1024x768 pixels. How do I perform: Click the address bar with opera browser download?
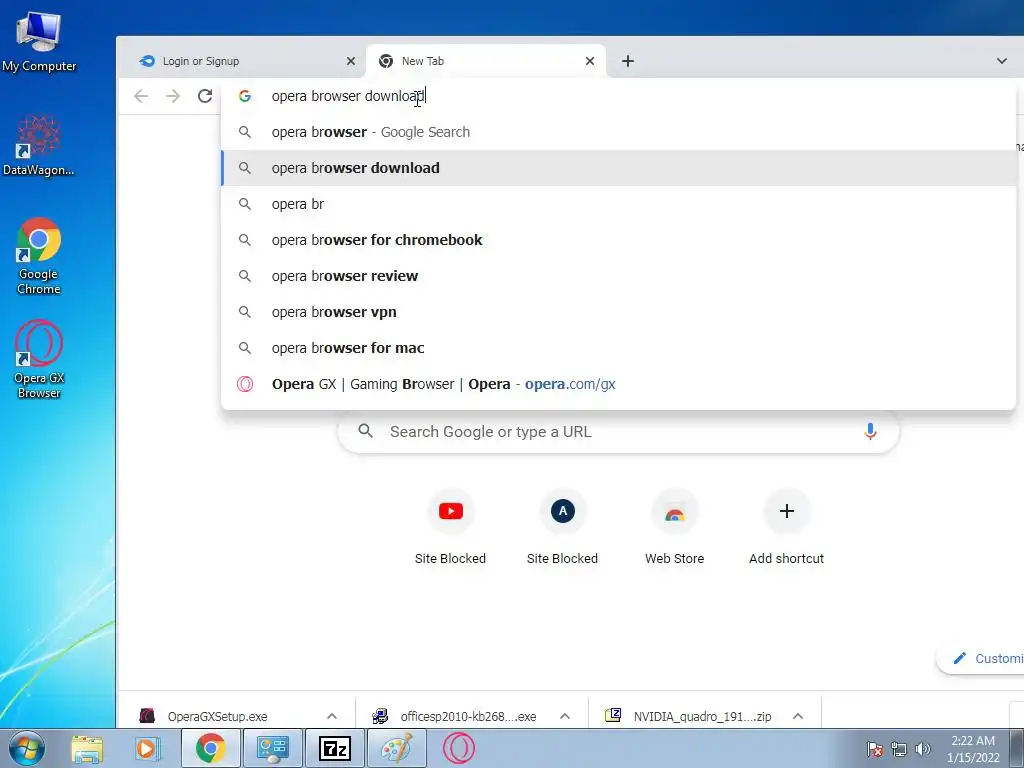(x=618, y=96)
